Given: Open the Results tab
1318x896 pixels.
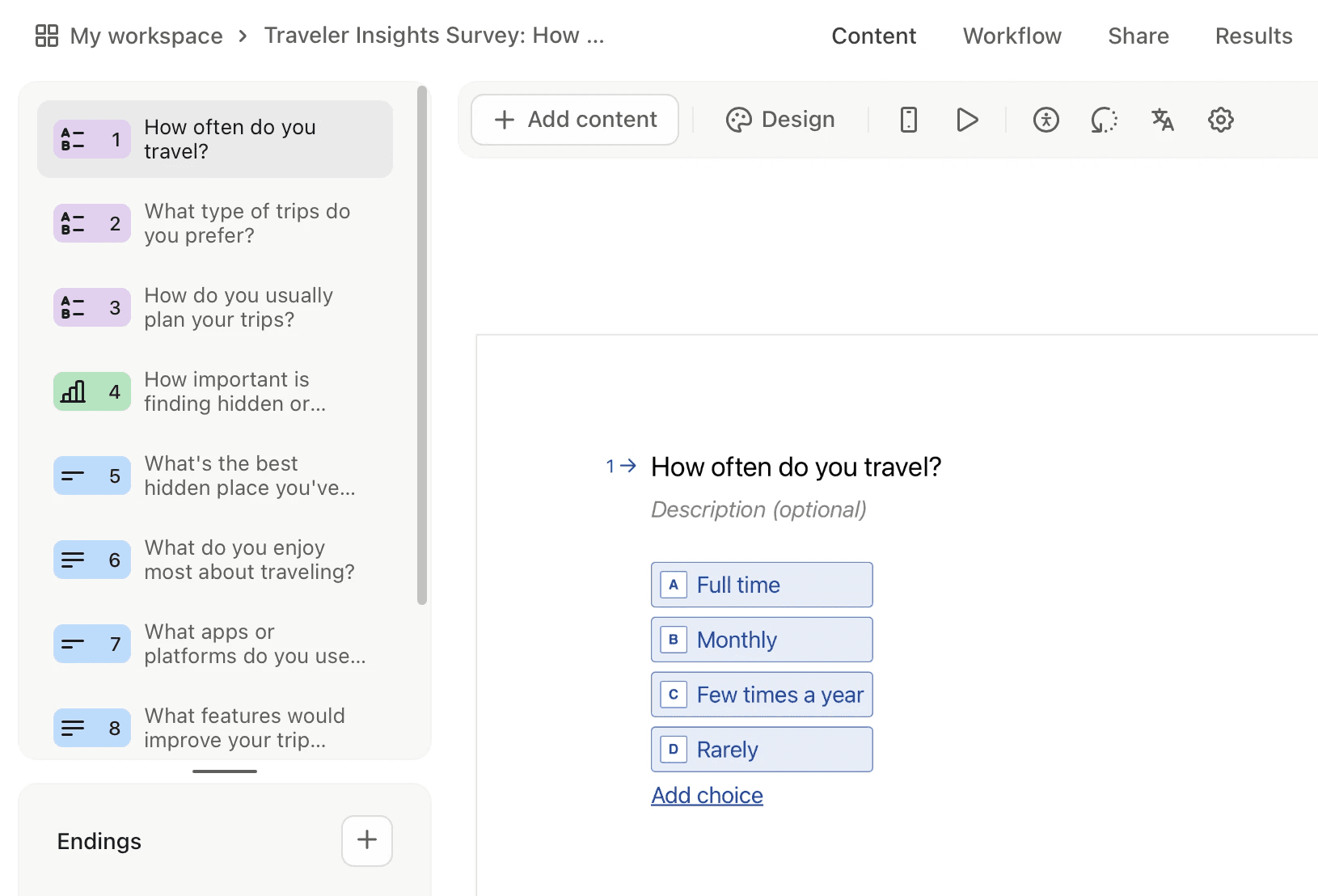Looking at the screenshot, I should coord(1253,36).
